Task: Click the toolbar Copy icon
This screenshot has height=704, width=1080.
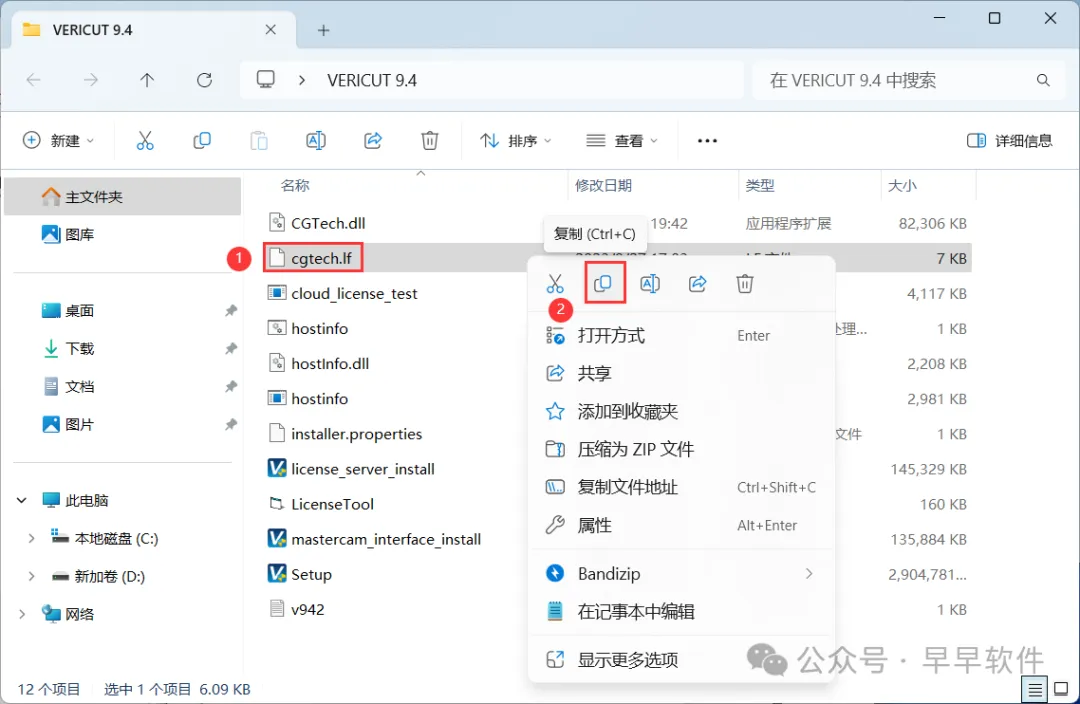Action: point(202,141)
